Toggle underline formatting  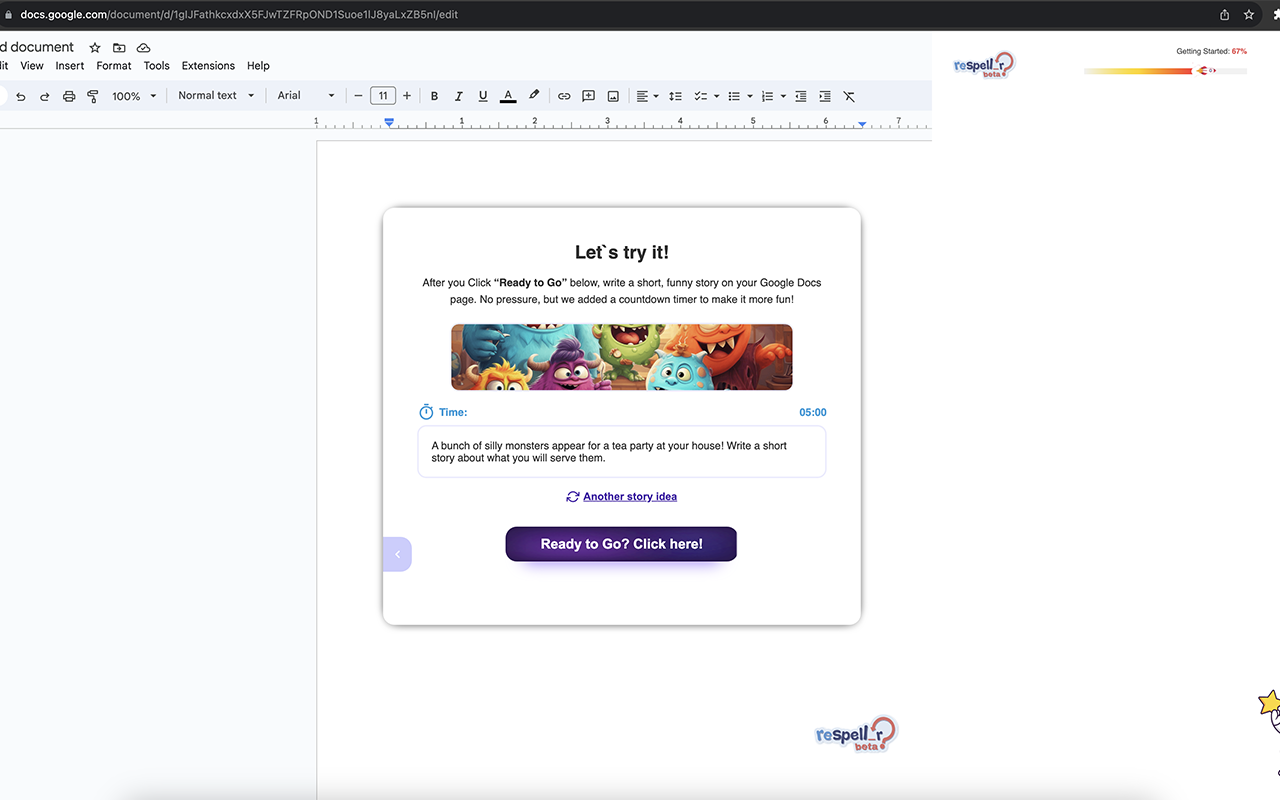coord(482,95)
